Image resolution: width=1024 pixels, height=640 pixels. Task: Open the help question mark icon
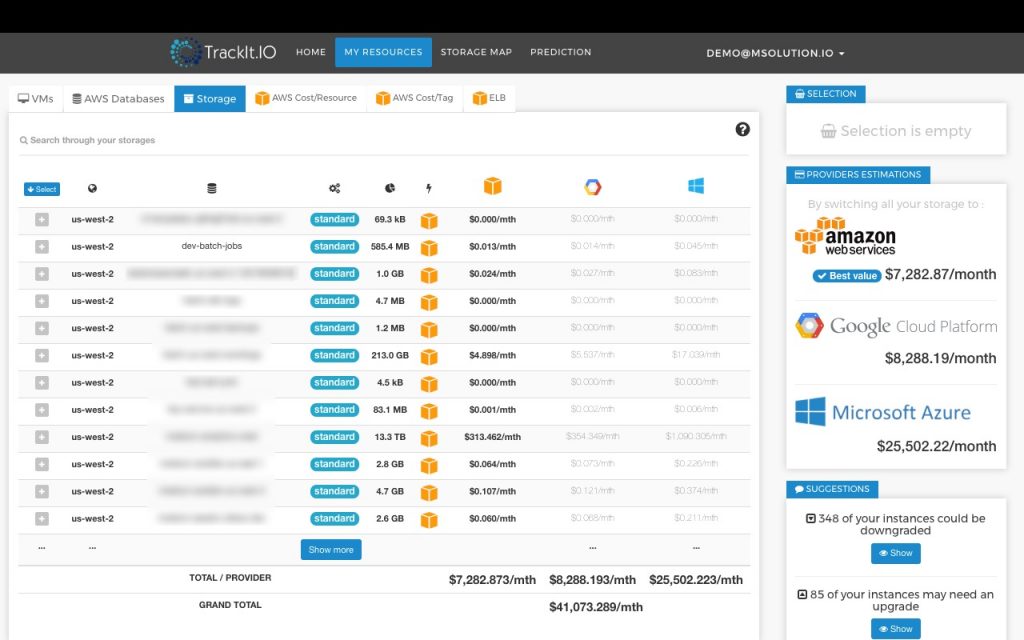(x=742, y=129)
